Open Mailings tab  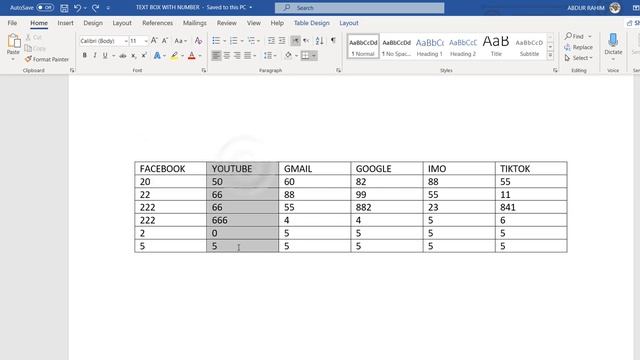pyautogui.click(x=195, y=23)
